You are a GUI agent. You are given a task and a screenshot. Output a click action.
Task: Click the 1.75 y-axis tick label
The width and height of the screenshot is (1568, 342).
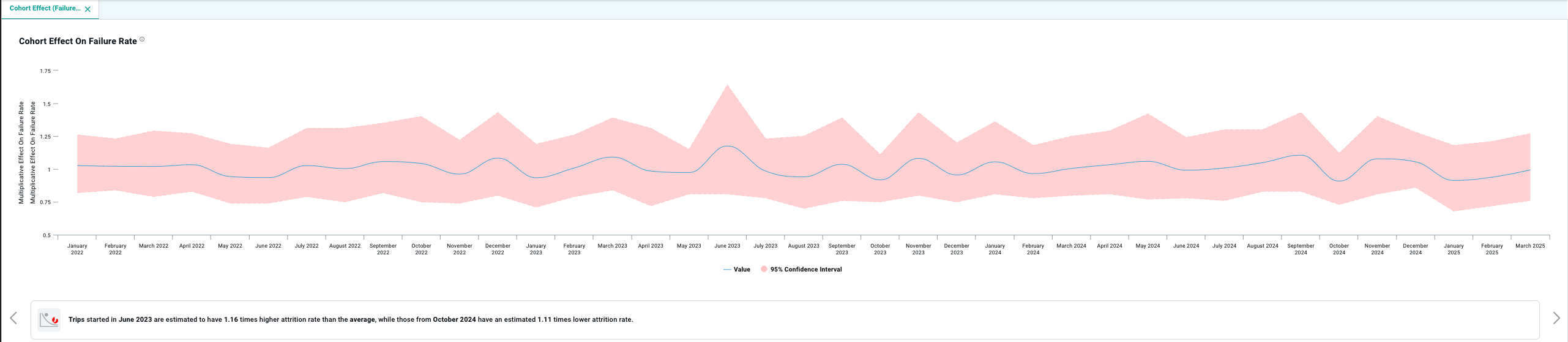[x=45, y=71]
